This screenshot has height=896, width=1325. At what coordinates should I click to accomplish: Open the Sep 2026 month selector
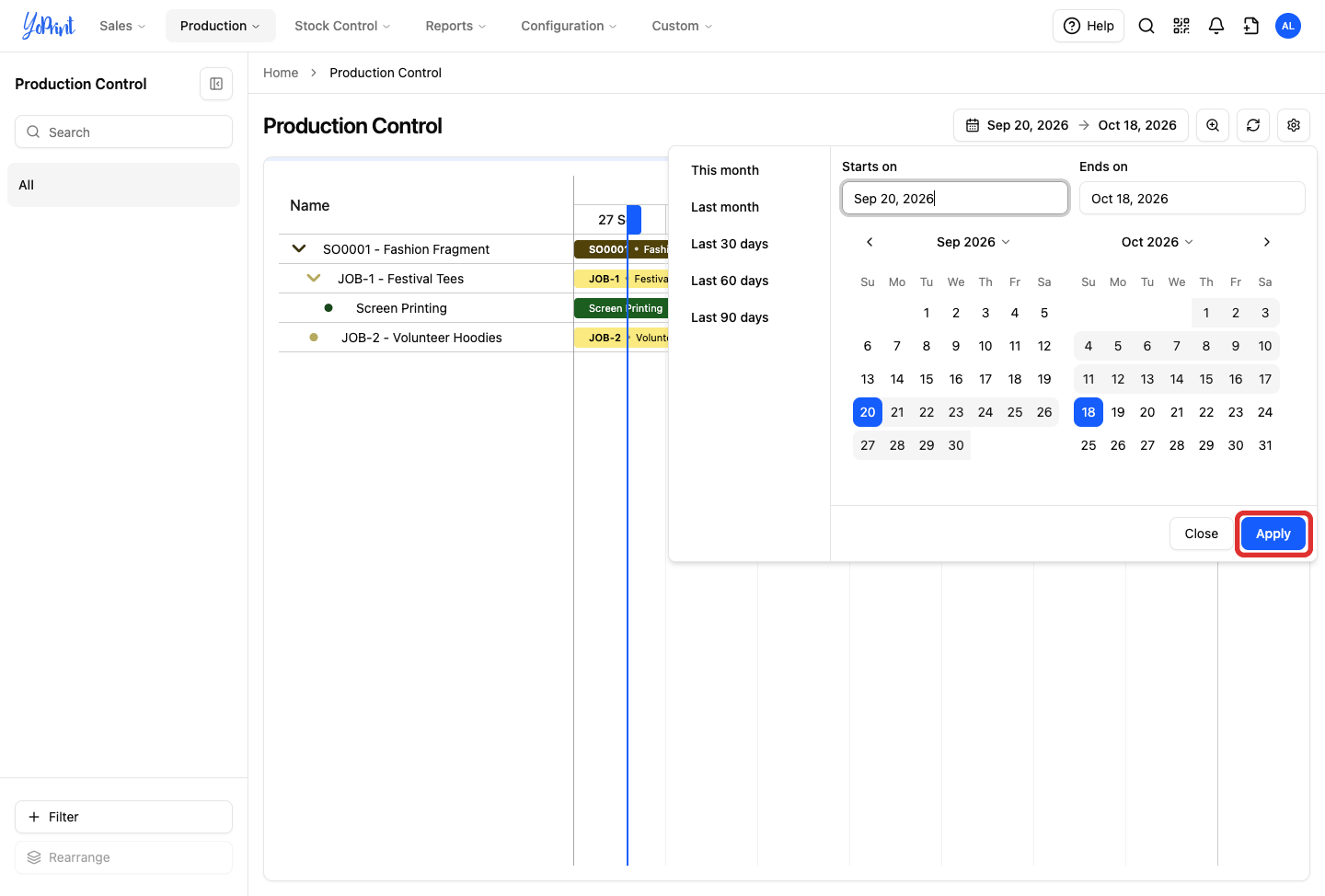click(x=974, y=242)
